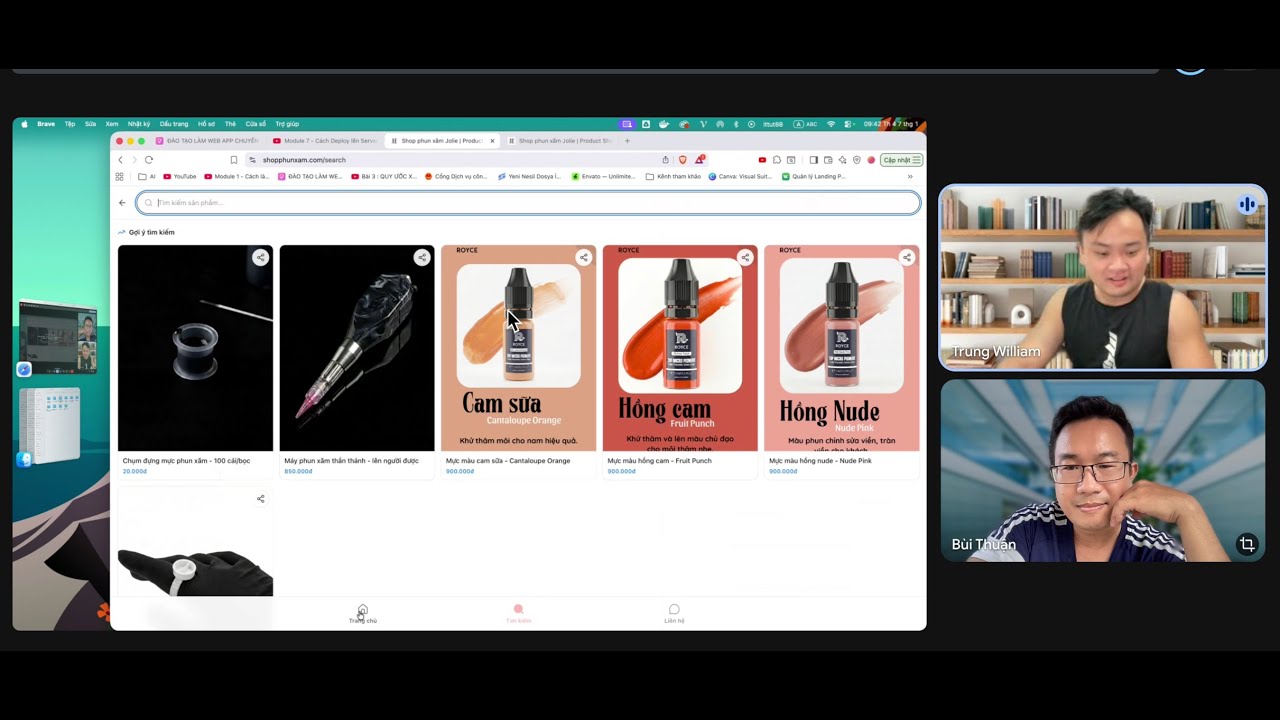Select Tìm kiếm in bottom navigation
This screenshot has height=720, width=1280.
click(x=518, y=614)
